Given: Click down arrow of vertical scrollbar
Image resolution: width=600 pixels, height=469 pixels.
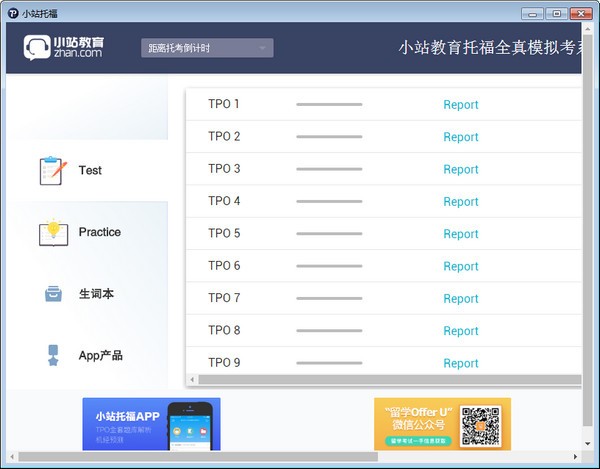Looking at the screenshot, I should point(587,444).
